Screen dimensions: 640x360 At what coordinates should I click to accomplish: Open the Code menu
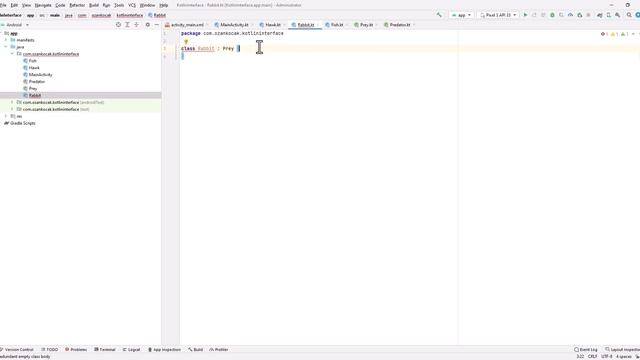click(x=60, y=5)
